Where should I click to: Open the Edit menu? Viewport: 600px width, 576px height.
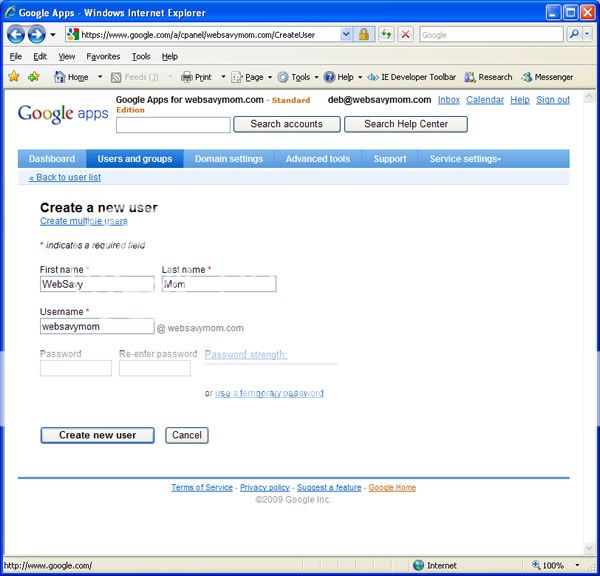click(40, 57)
